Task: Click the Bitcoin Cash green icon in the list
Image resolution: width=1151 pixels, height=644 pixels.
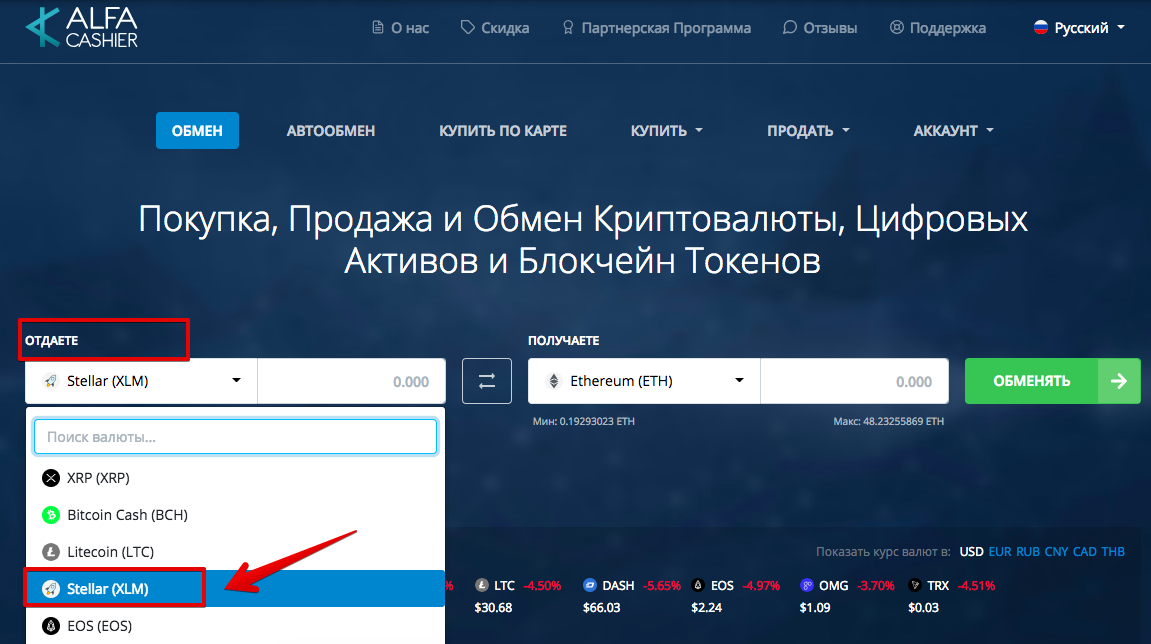Action: [51, 515]
